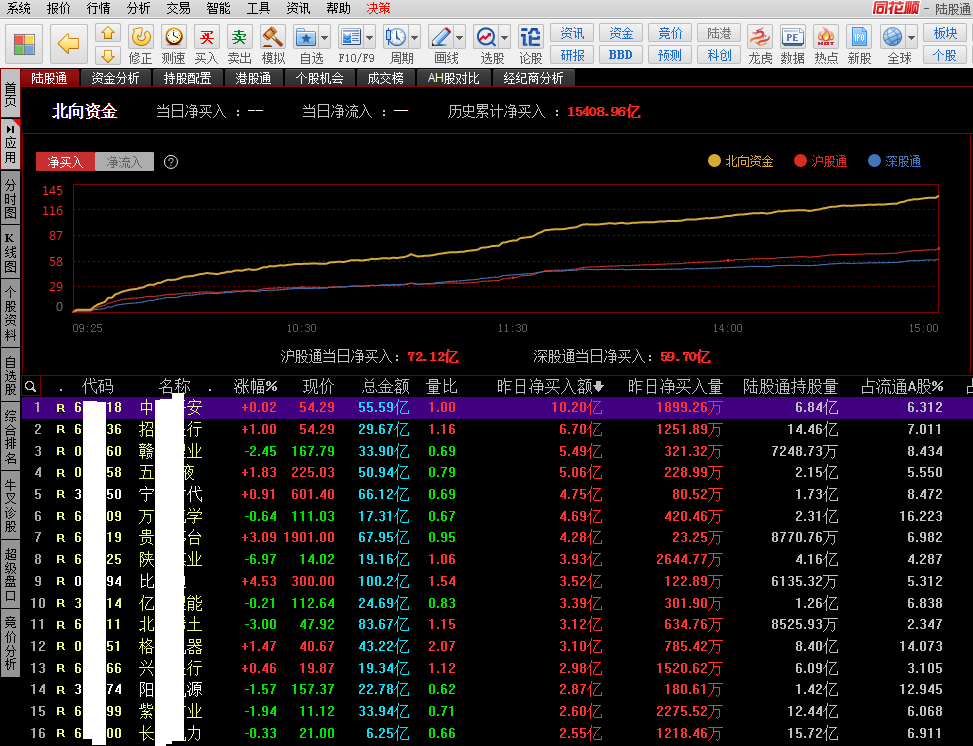Open 超级盘口 in the left sidebar
973x746 pixels.
tap(10, 575)
